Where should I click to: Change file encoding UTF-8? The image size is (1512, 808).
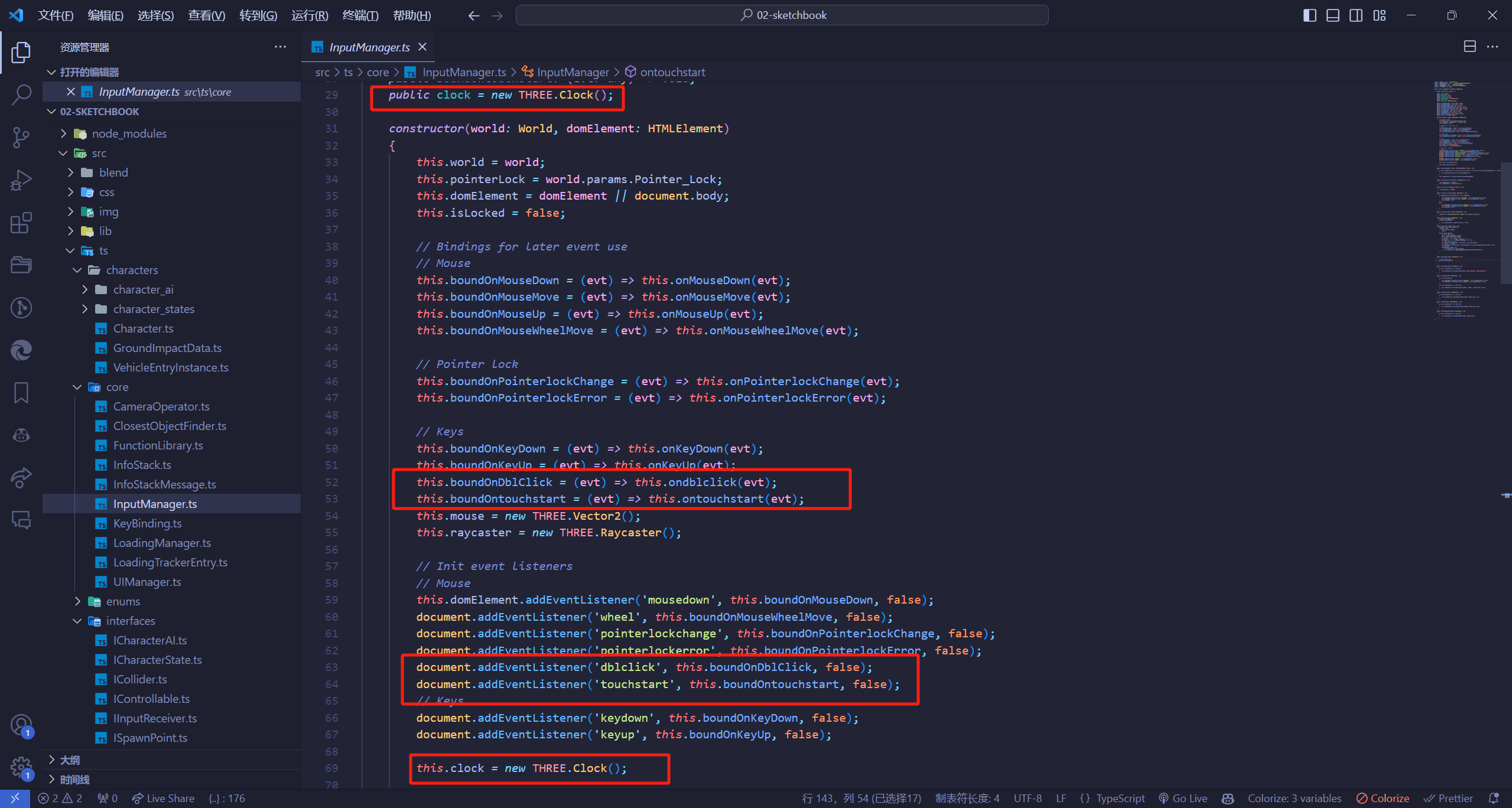click(x=1027, y=798)
